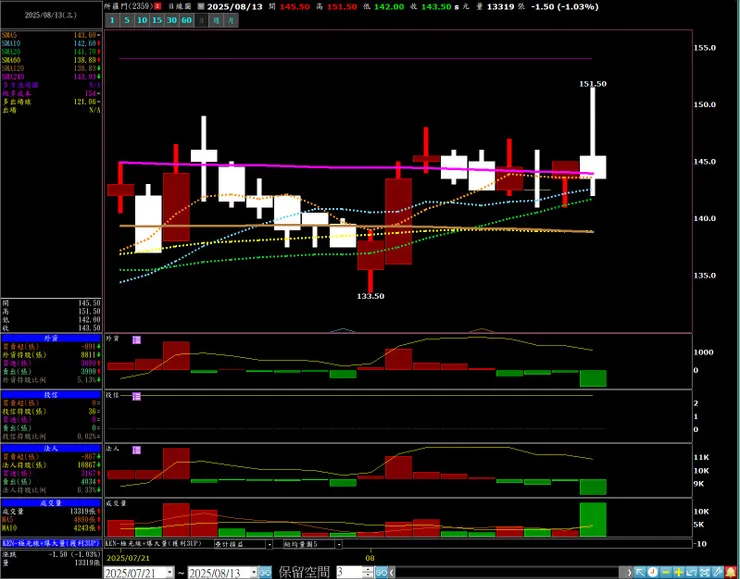
Task: Click the SMA120 indicator row
Action: point(51,68)
